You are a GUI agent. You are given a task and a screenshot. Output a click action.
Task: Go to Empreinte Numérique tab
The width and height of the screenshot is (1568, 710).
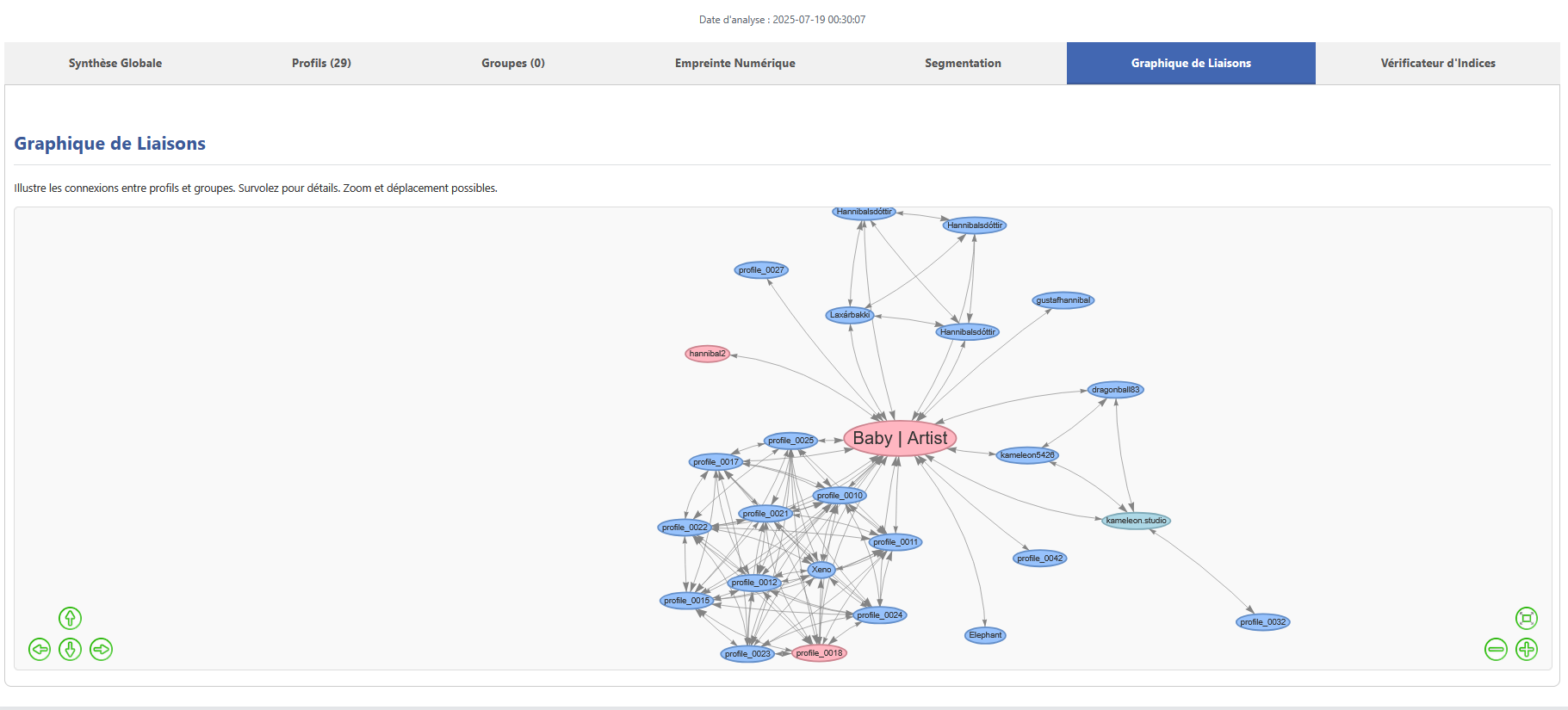[735, 63]
